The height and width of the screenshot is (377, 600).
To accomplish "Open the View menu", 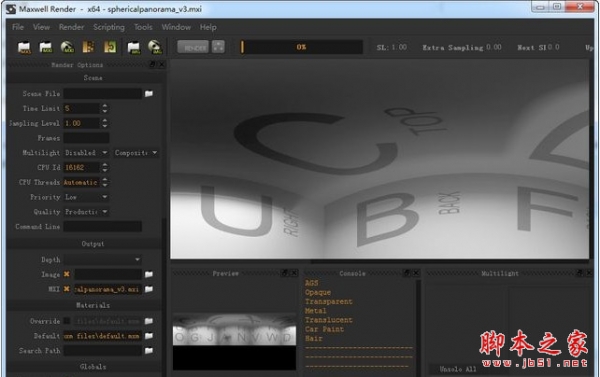I will click(41, 27).
